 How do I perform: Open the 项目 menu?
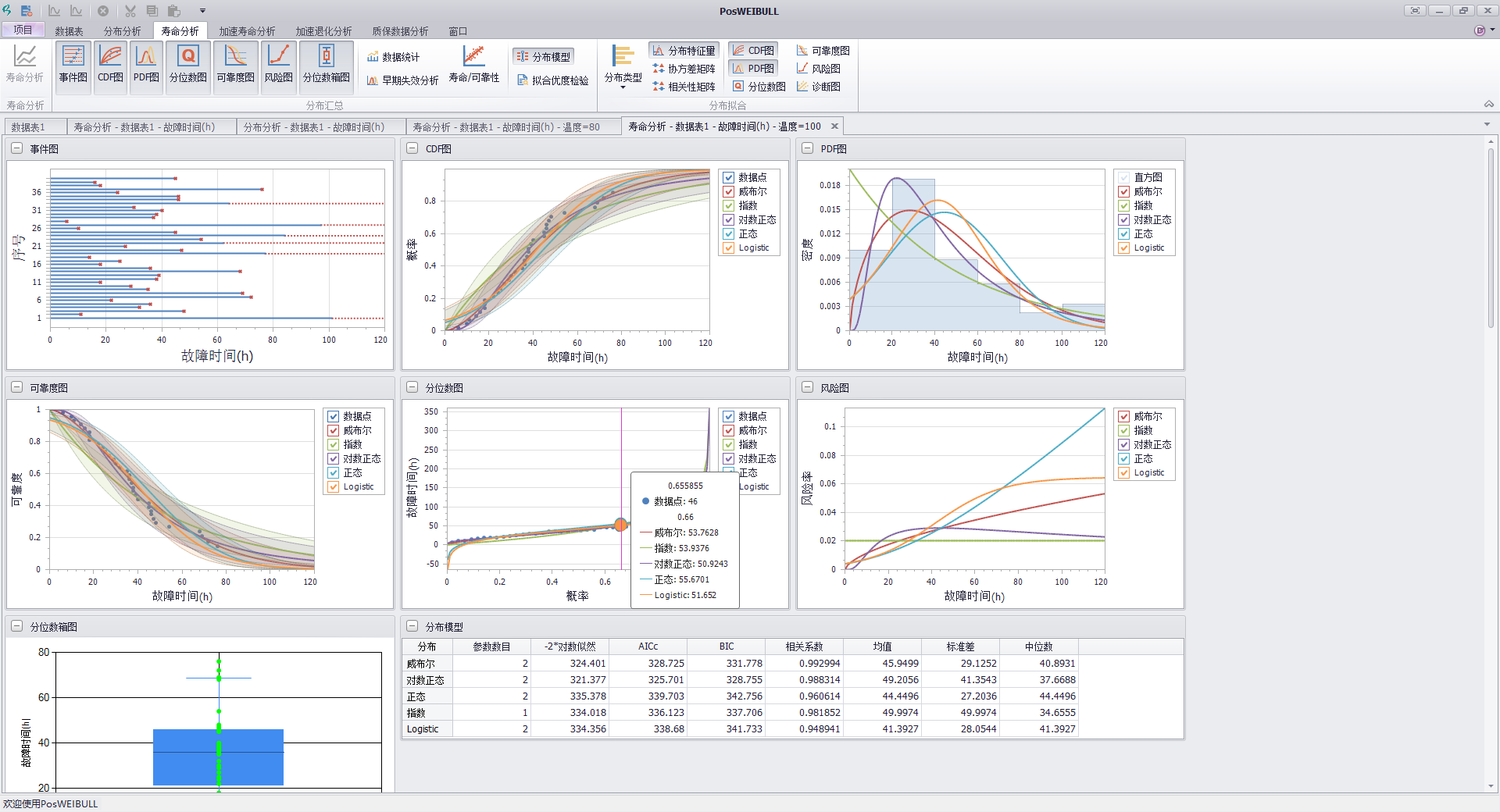[x=23, y=30]
